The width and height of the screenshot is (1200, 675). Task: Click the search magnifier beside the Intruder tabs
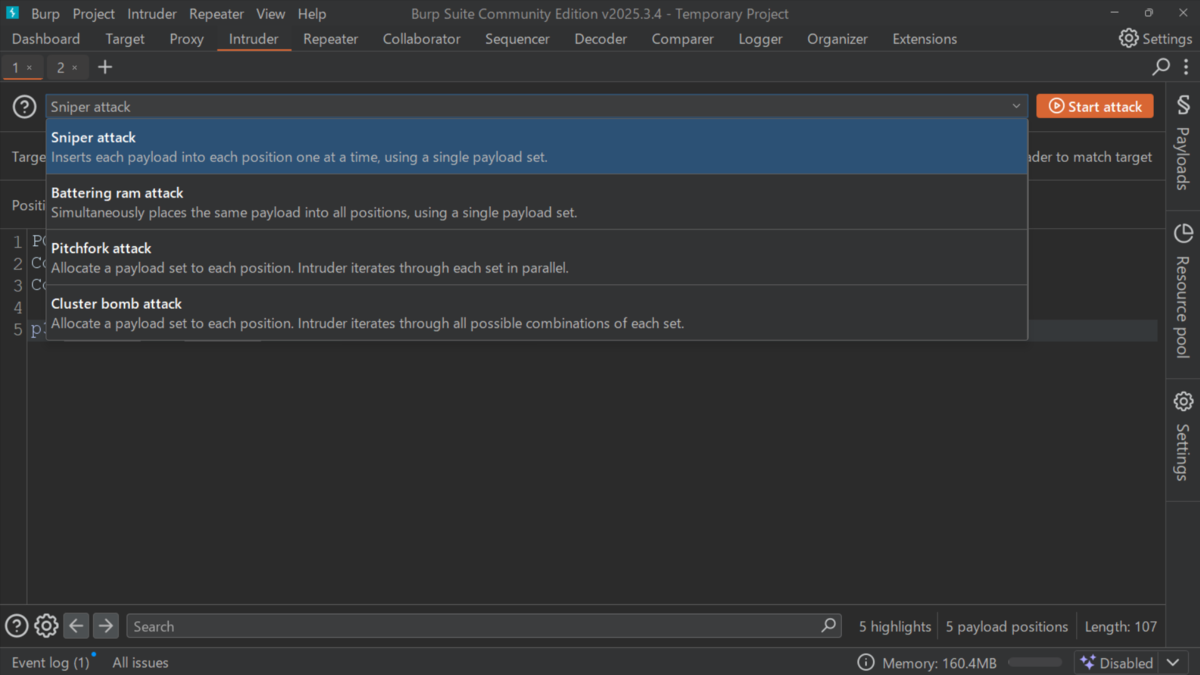click(1161, 67)
